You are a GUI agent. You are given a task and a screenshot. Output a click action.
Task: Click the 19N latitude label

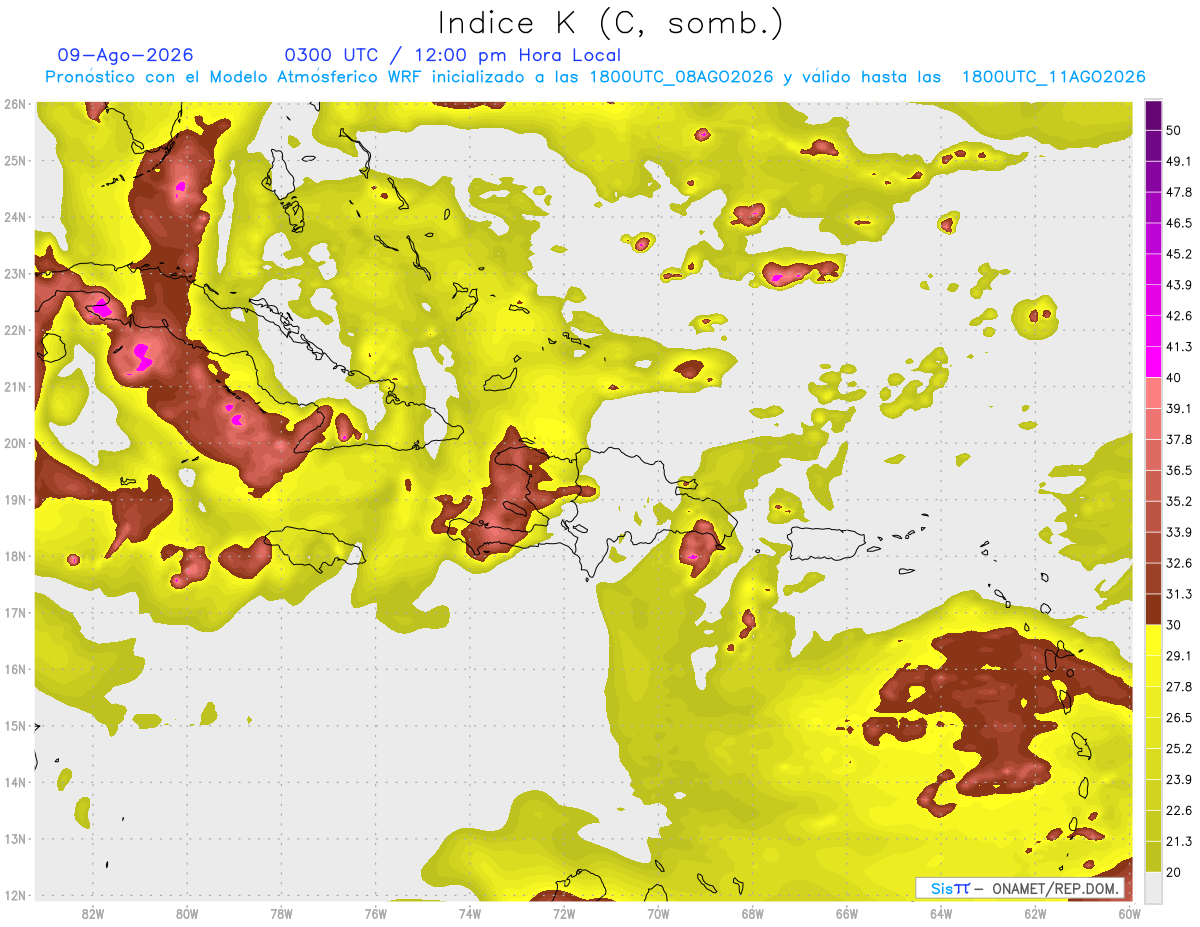[14, 500]
